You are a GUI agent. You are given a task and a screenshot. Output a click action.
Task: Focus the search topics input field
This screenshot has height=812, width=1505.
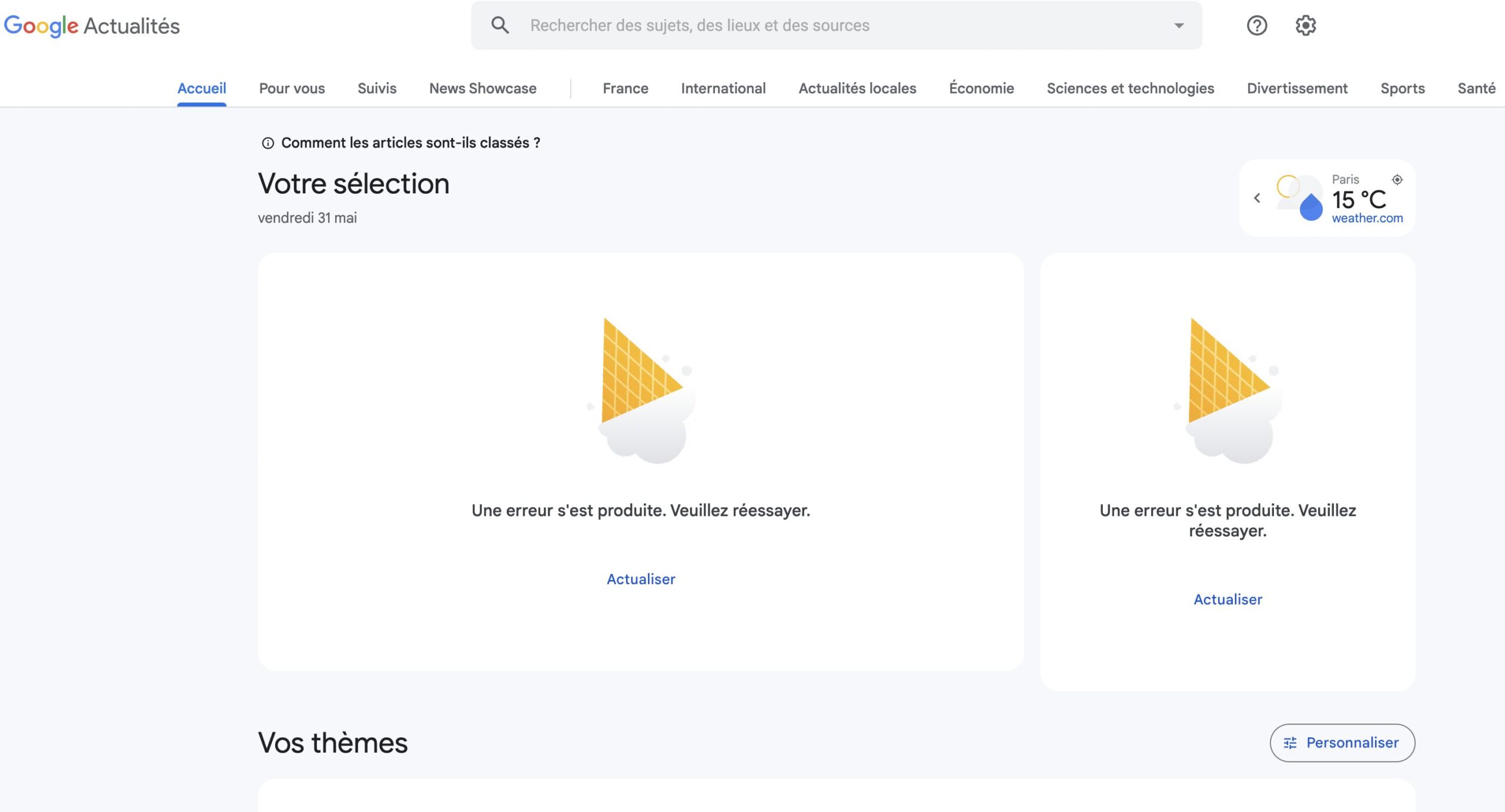click(836, 25)
